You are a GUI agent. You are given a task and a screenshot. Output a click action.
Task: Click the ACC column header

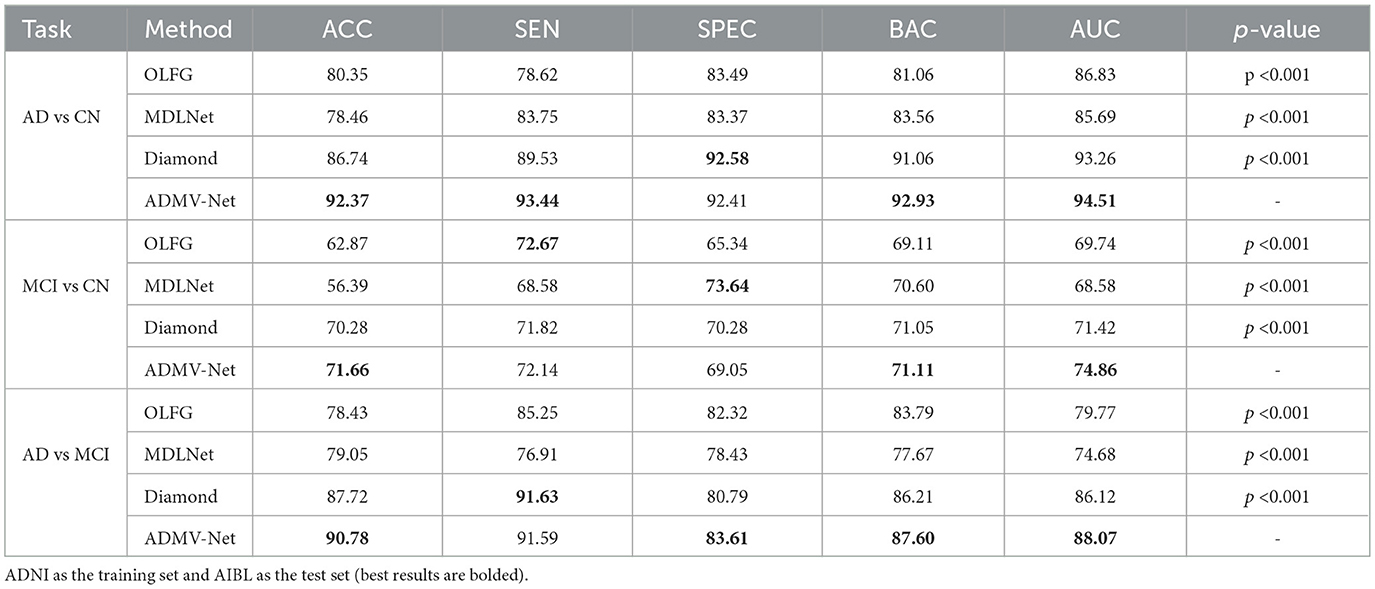[348, 30]
